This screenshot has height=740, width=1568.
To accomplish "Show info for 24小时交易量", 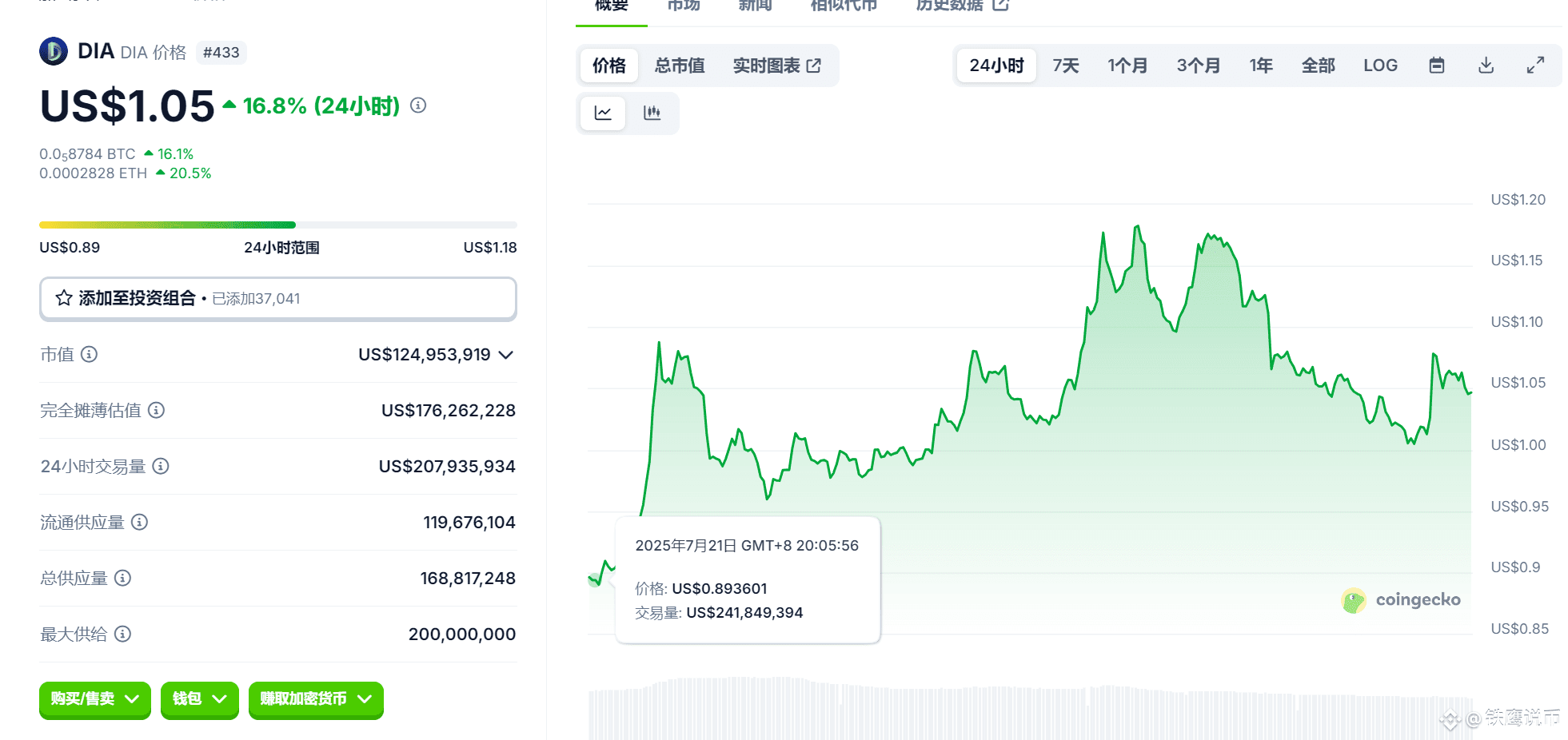I will [161, 466].
